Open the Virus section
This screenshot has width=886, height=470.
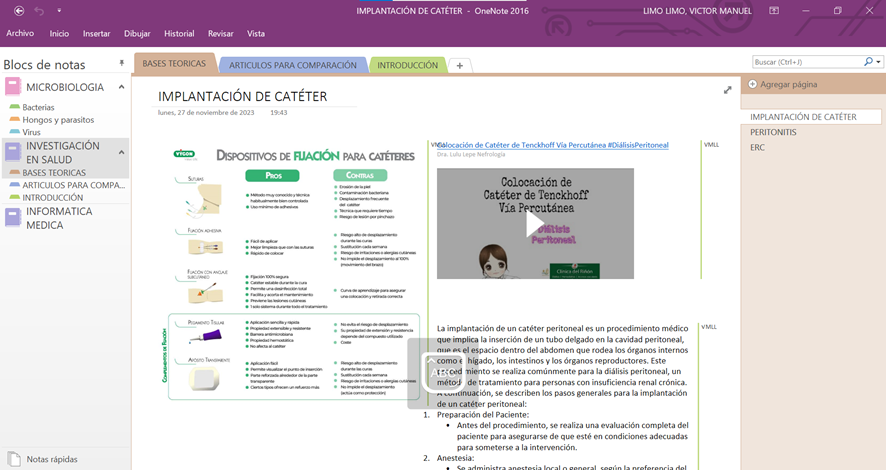pyautogui.click(x=32, y=132)
